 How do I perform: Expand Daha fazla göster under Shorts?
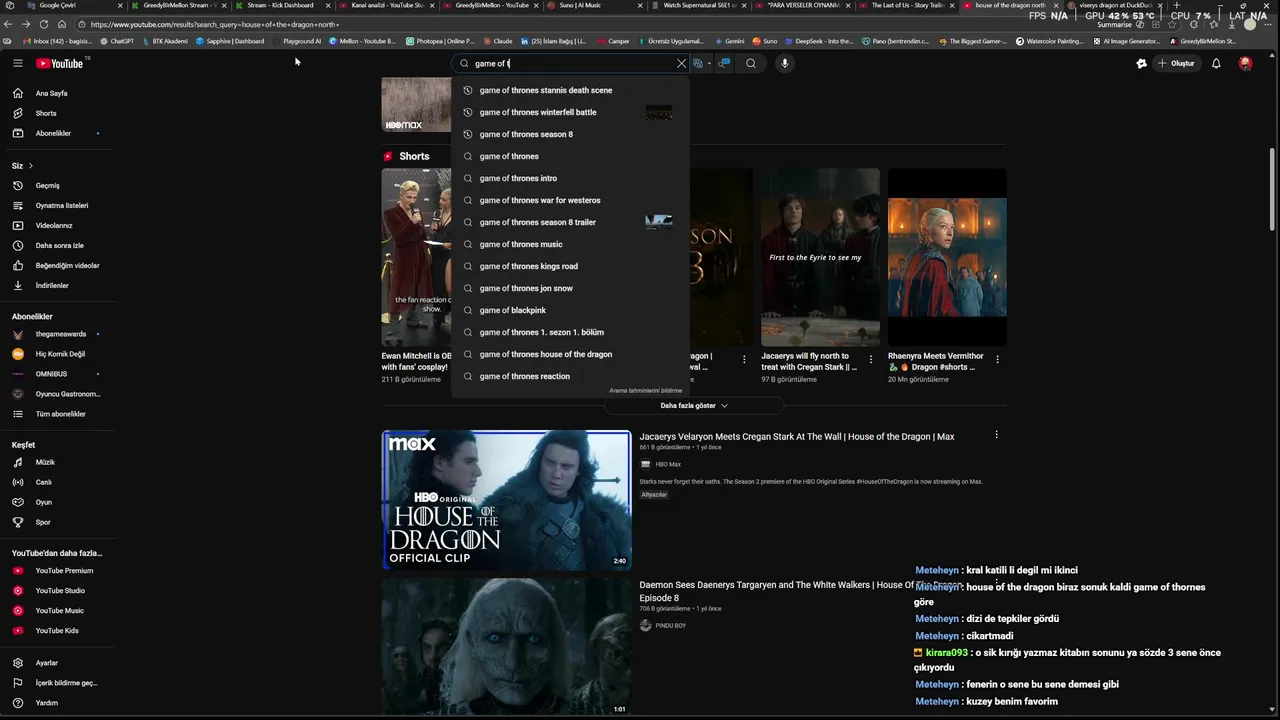tap(694, 405)
